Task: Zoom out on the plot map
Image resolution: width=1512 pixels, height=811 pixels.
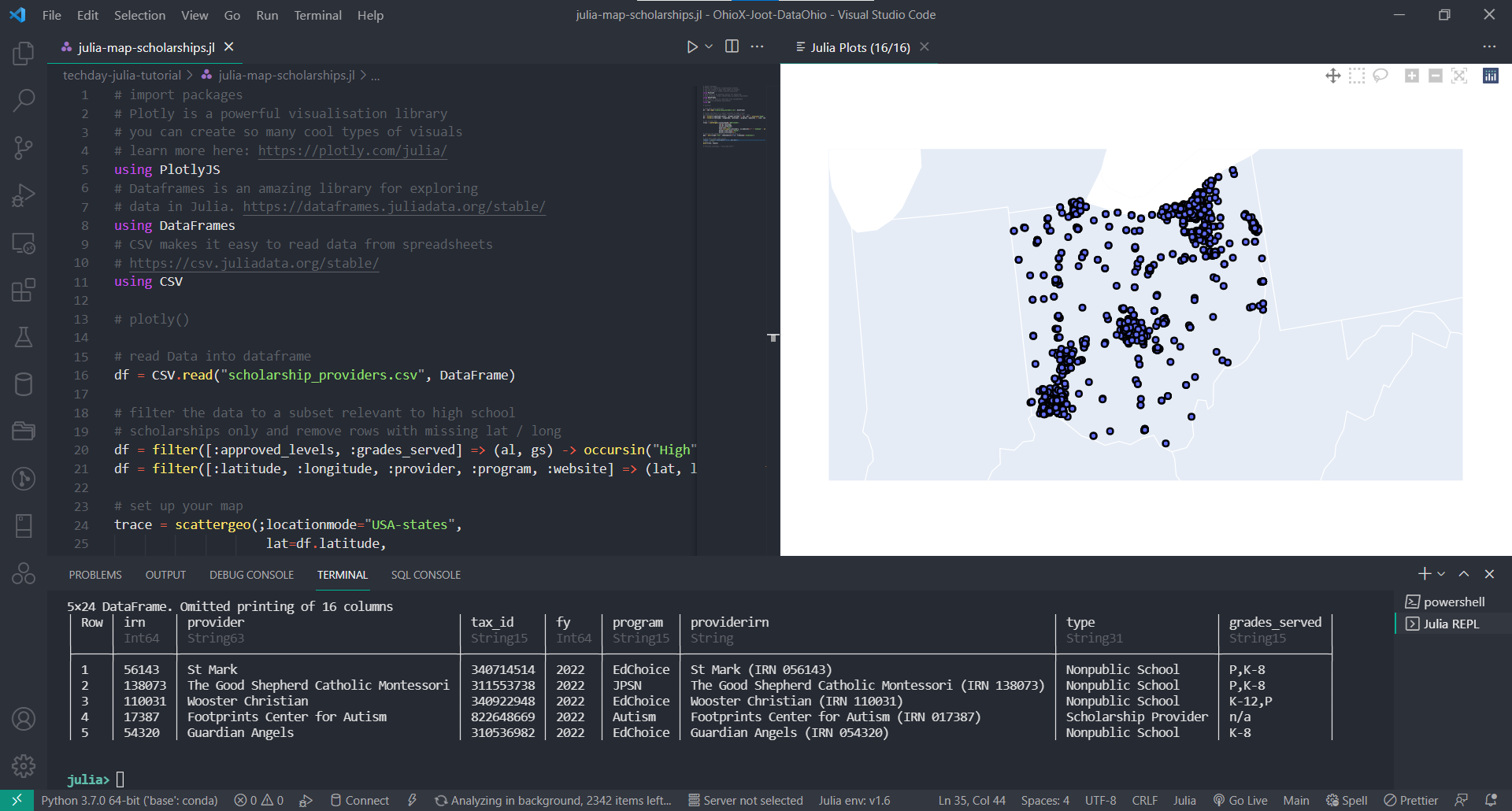Action: (1436, 76)
